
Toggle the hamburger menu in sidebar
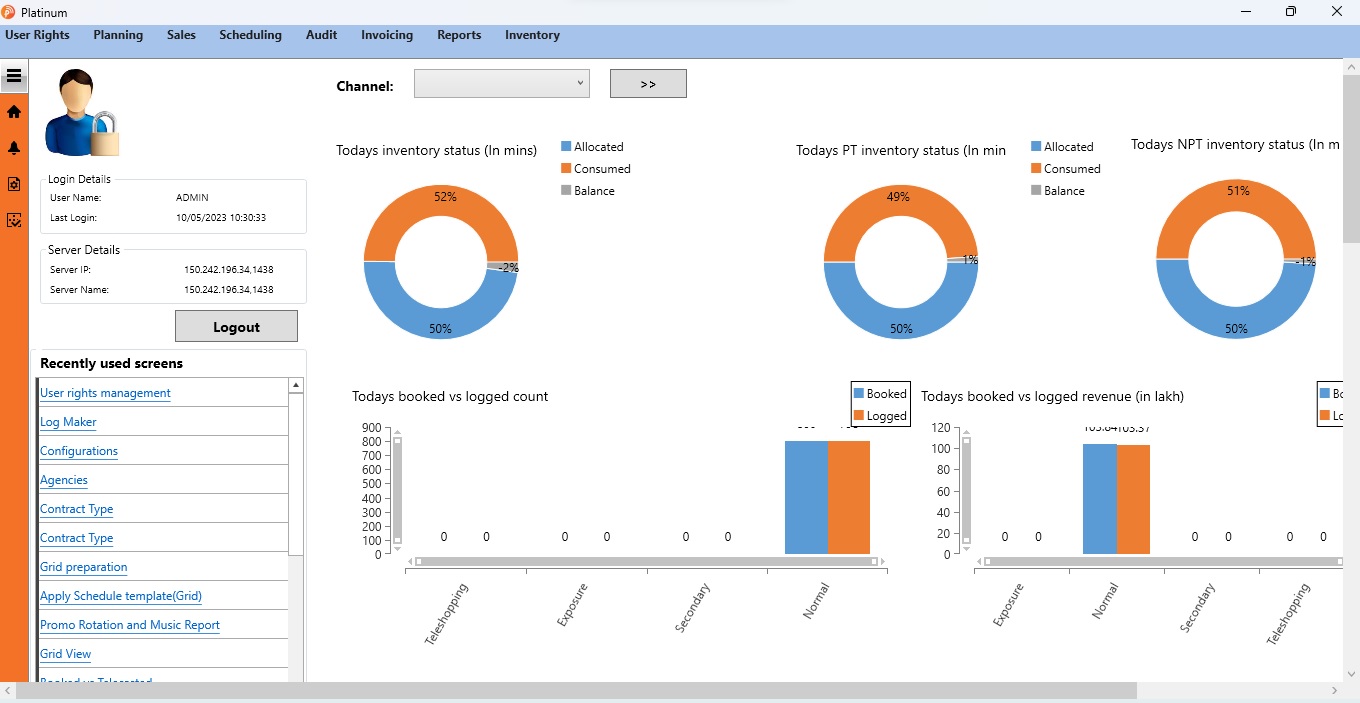[14, 76]
